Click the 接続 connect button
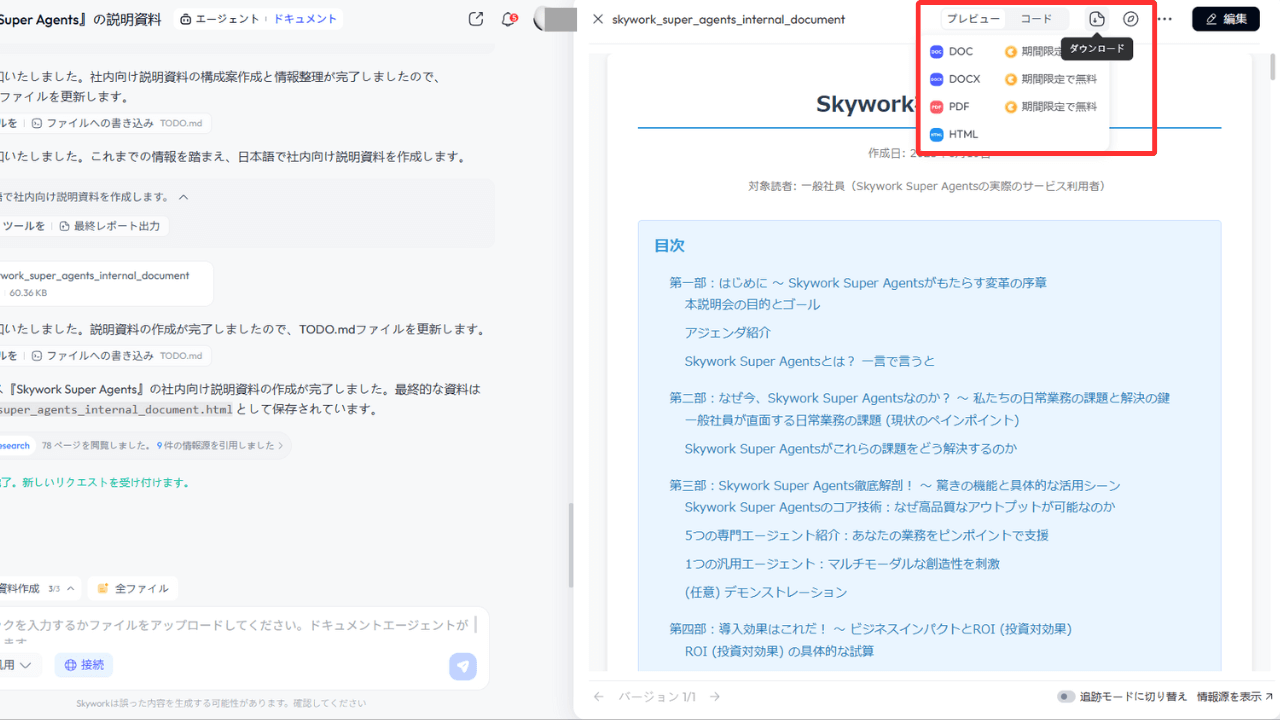The height and width of the screenshot is (720, 1280). pyautogui.click(x=84, y=664)
